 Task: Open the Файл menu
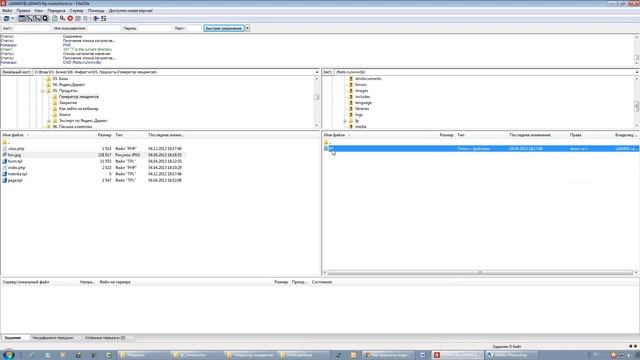point(7,11)
